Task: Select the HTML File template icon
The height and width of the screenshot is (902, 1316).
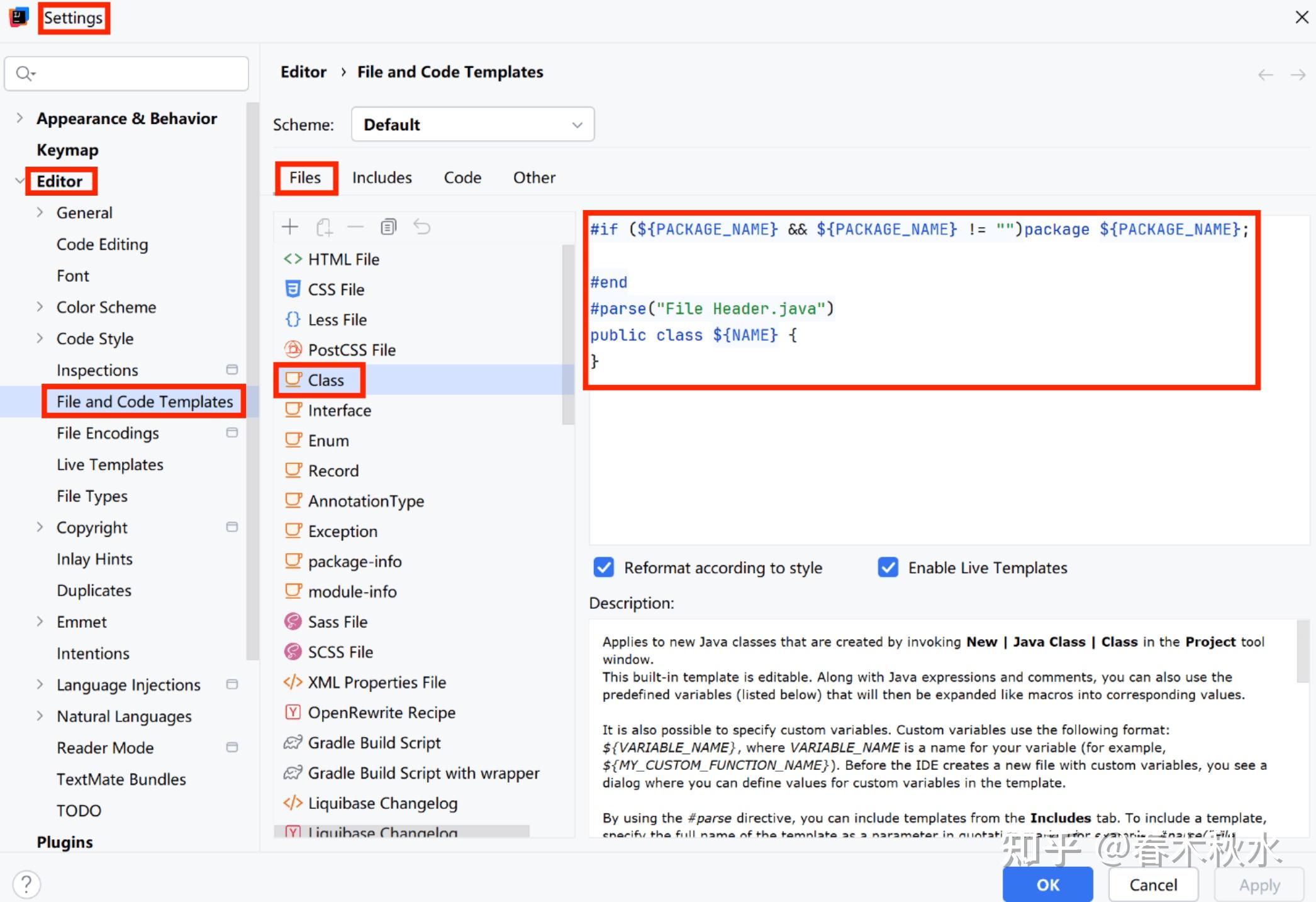Action: [x=293, y=259]
